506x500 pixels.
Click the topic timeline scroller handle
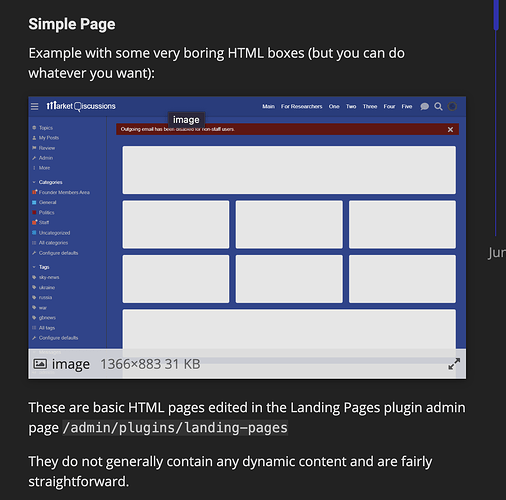[x=496, y=15]
